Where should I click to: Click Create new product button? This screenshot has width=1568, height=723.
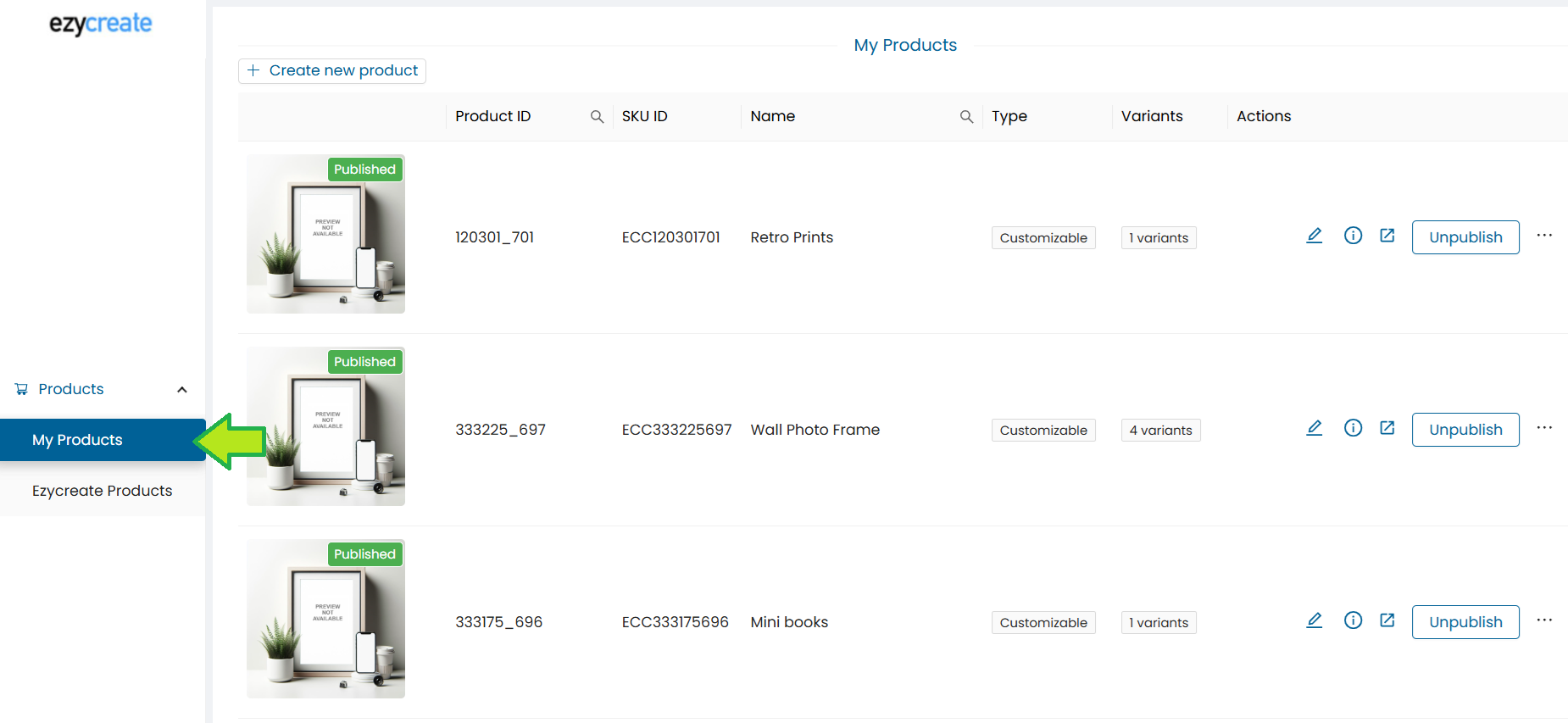tap(332, 70)
